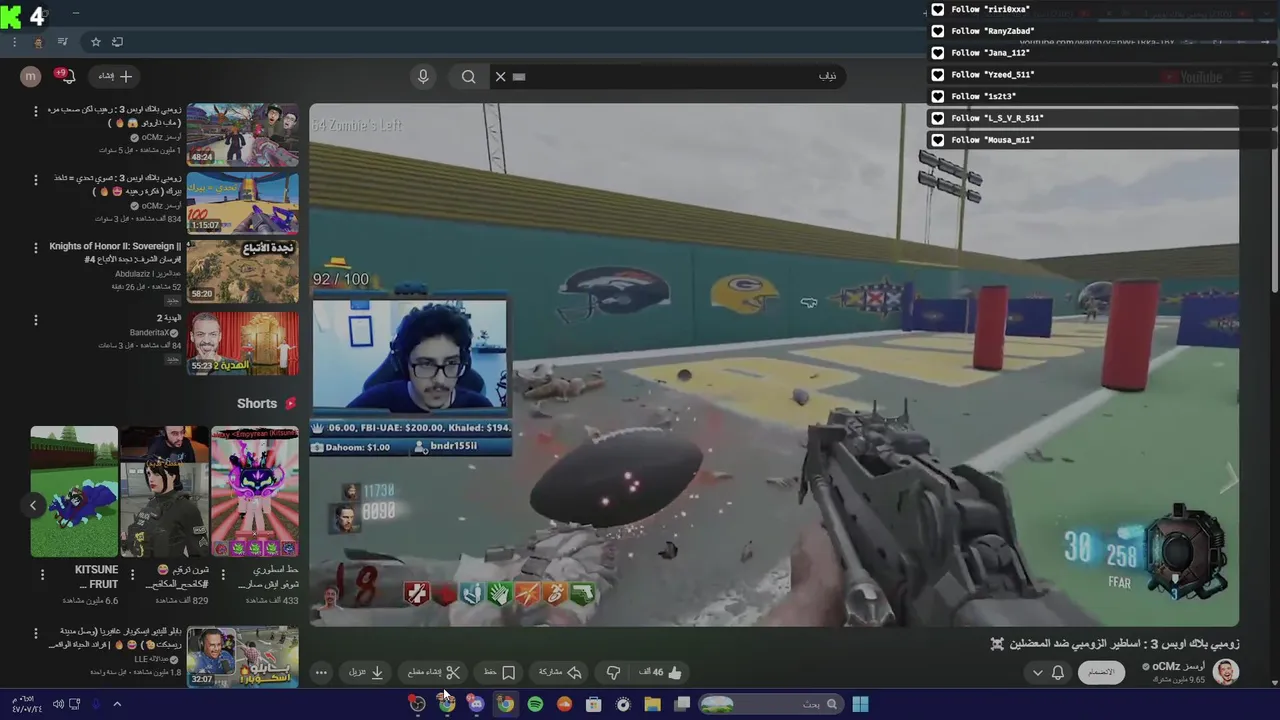The height and width of the screenshot is (720, 1280).
Task: Click the Join (الانضمام) channel button
Action: point(1101,672)
